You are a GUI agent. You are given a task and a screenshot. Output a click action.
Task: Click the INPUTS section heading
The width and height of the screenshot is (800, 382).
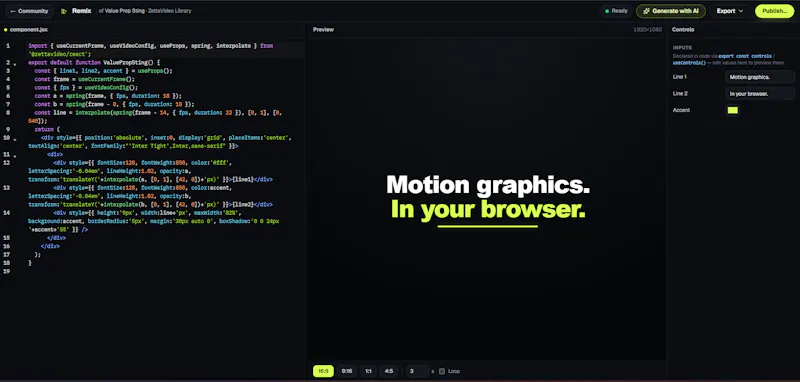(x=682, y=47)
